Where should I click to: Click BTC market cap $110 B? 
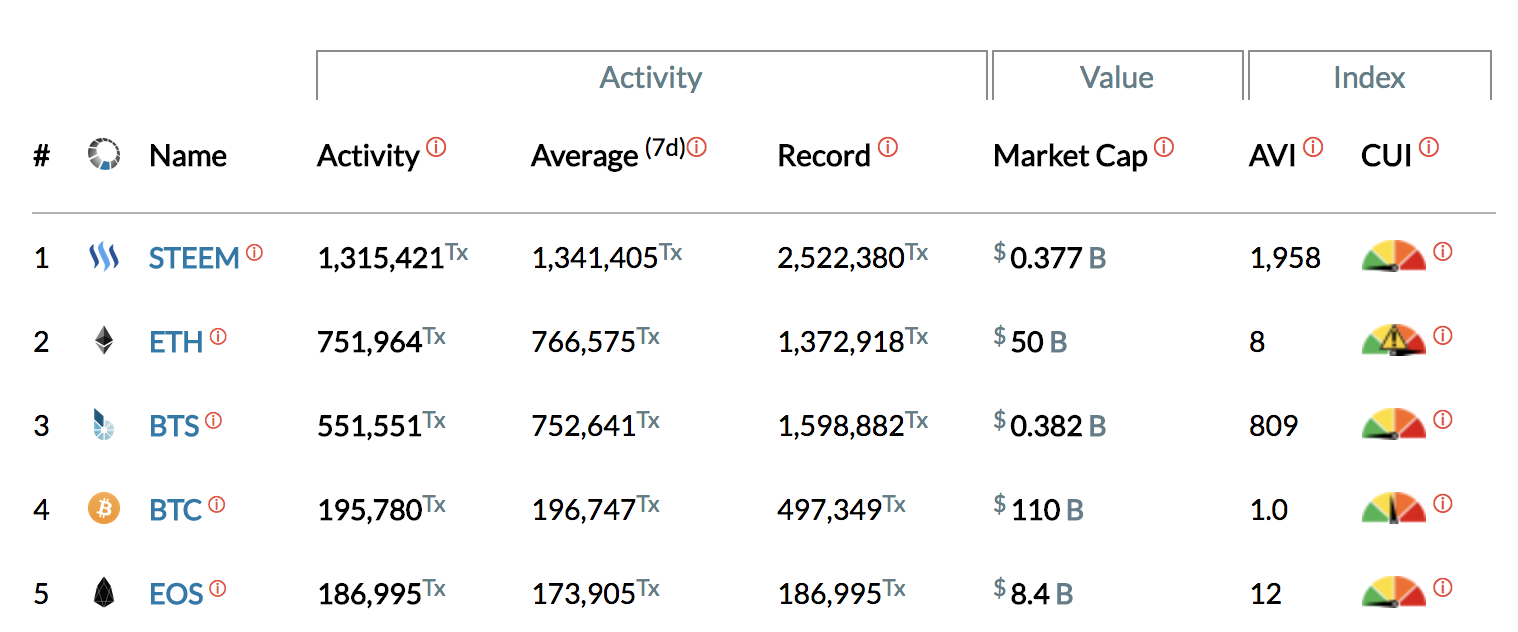[x=1039, y=511]
